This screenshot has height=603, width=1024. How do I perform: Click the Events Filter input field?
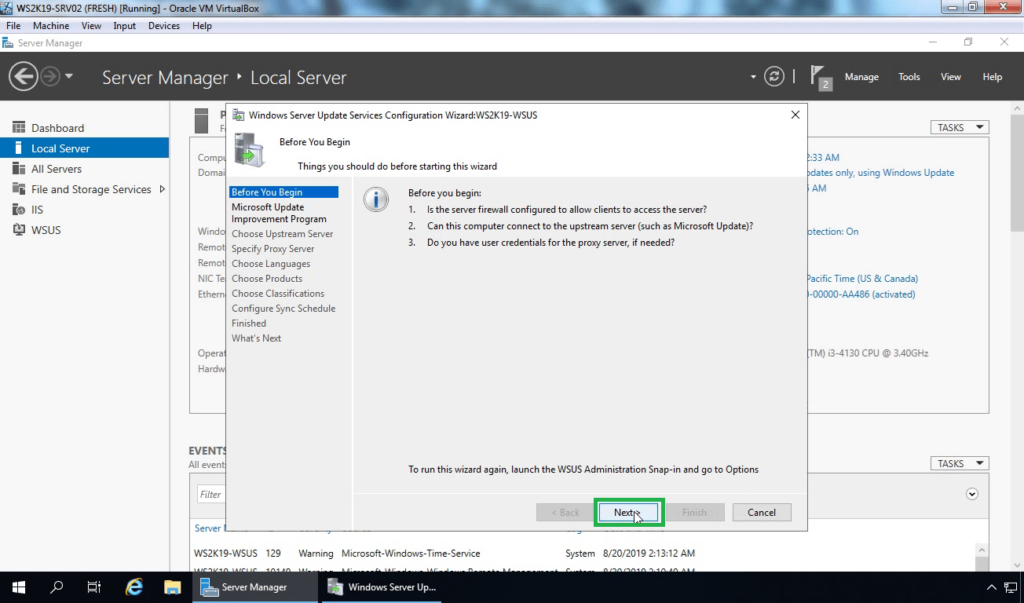(211, 495)
